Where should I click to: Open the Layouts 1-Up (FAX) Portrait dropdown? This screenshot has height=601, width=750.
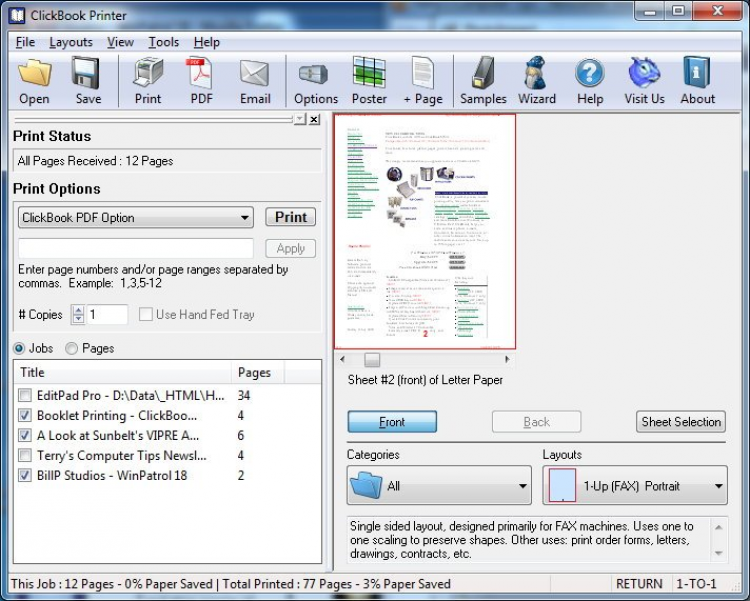(635, 485)
